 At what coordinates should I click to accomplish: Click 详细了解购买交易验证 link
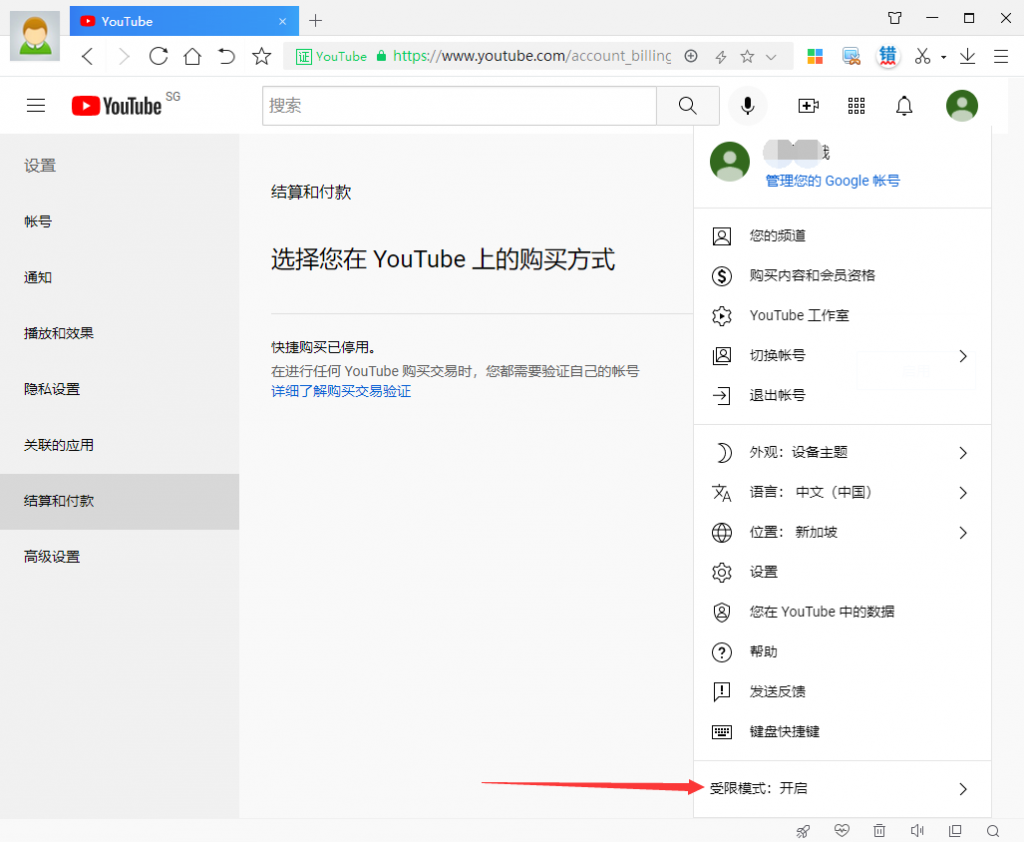click(341, 391)
